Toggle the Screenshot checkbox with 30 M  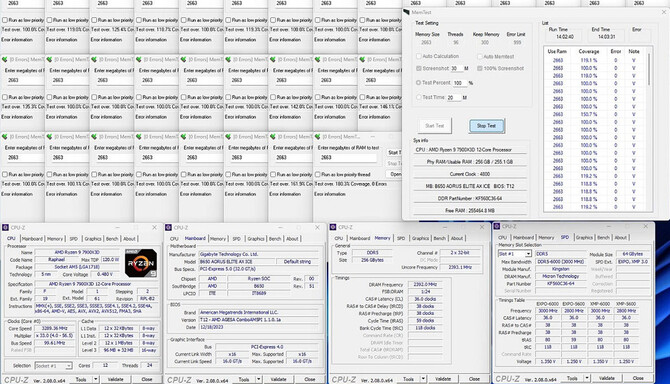(419, 68)
